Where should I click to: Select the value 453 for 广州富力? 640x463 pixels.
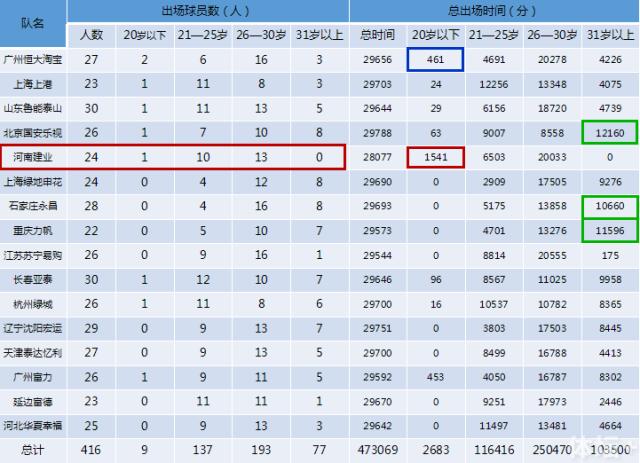click(x=436, y=377)
